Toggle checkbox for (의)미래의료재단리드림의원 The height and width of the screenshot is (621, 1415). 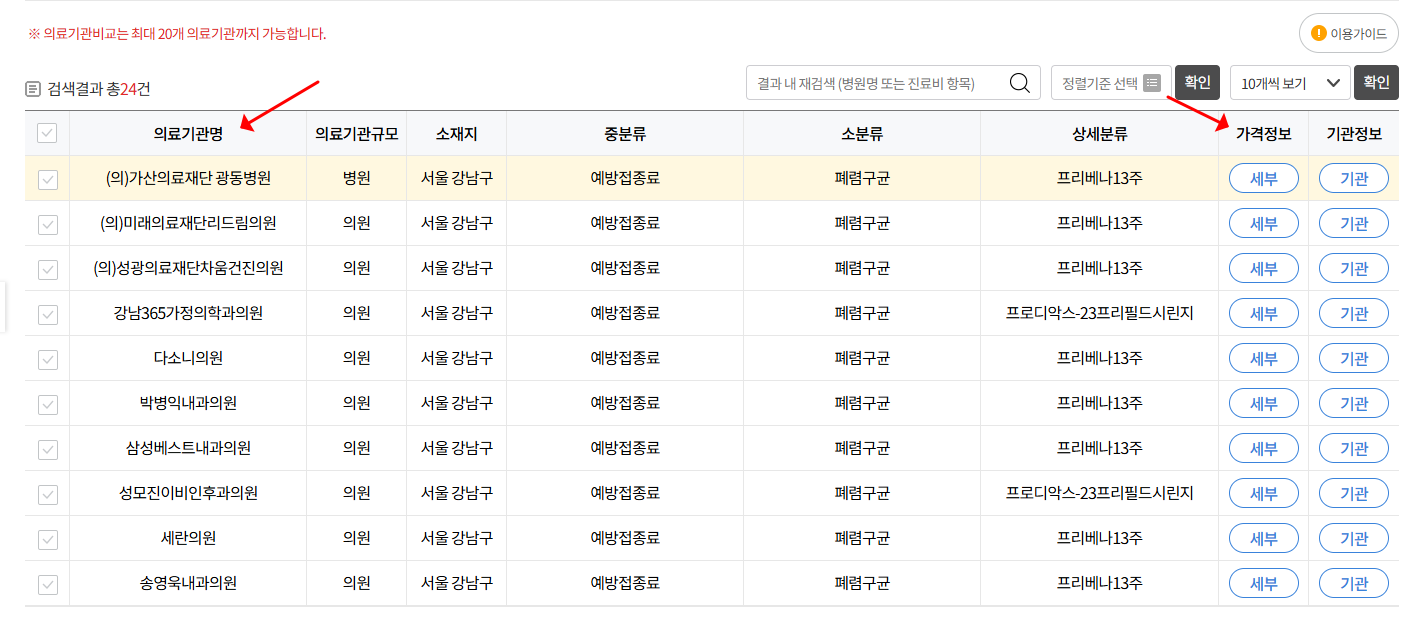pos(47,224)
